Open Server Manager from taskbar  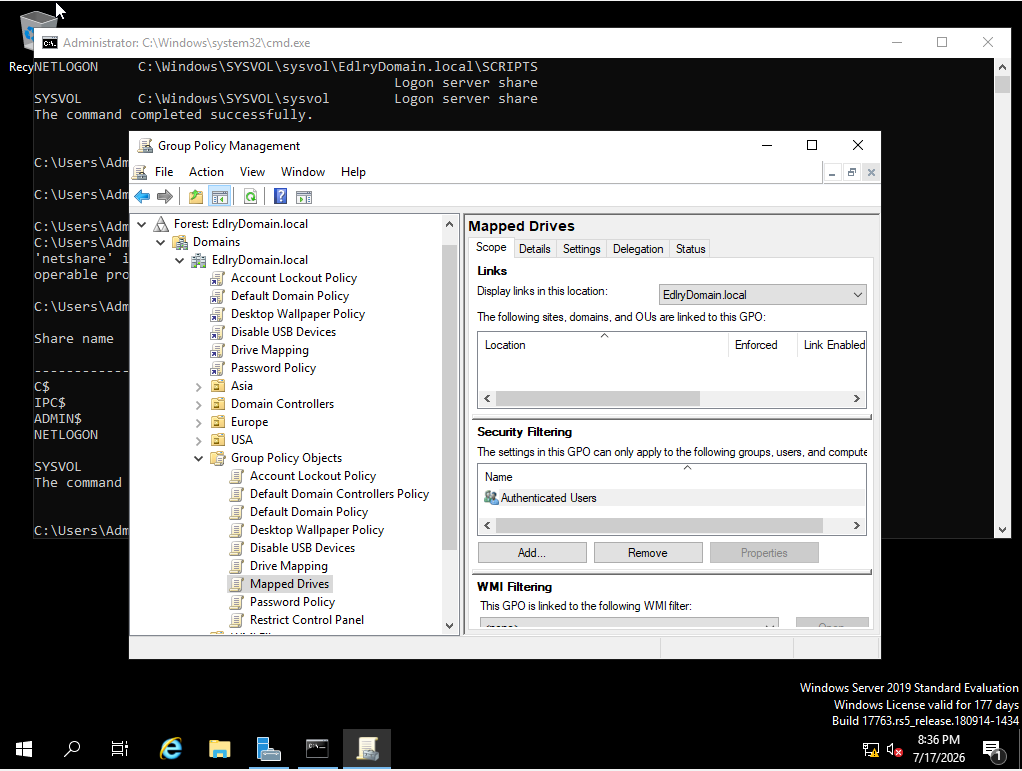click(269, 749)
